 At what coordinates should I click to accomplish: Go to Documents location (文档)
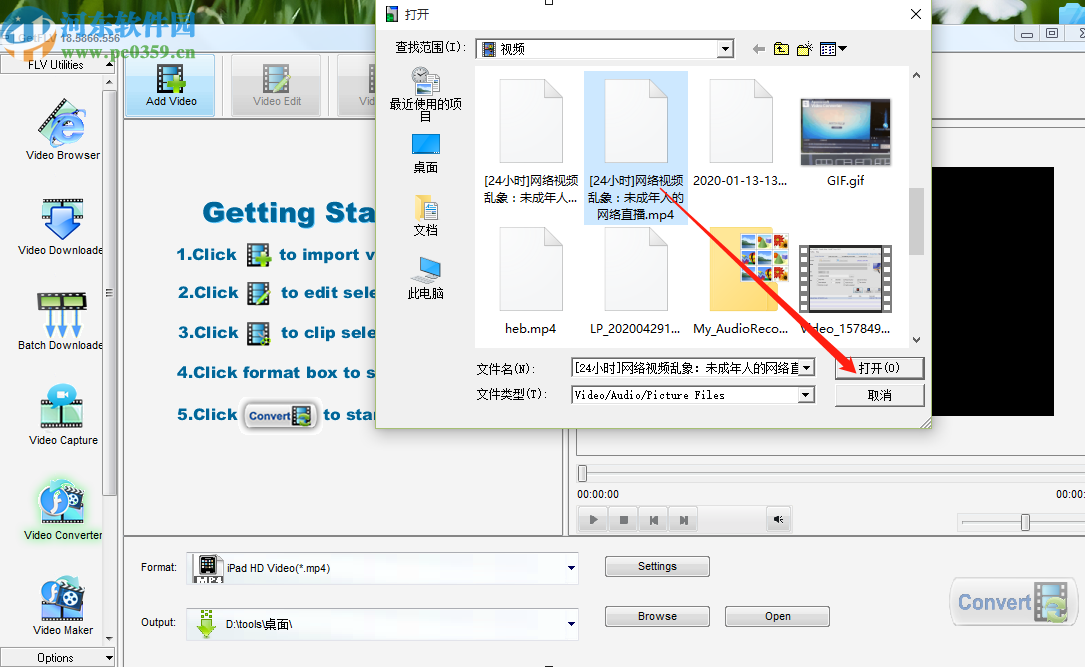[x=426, y=216]
